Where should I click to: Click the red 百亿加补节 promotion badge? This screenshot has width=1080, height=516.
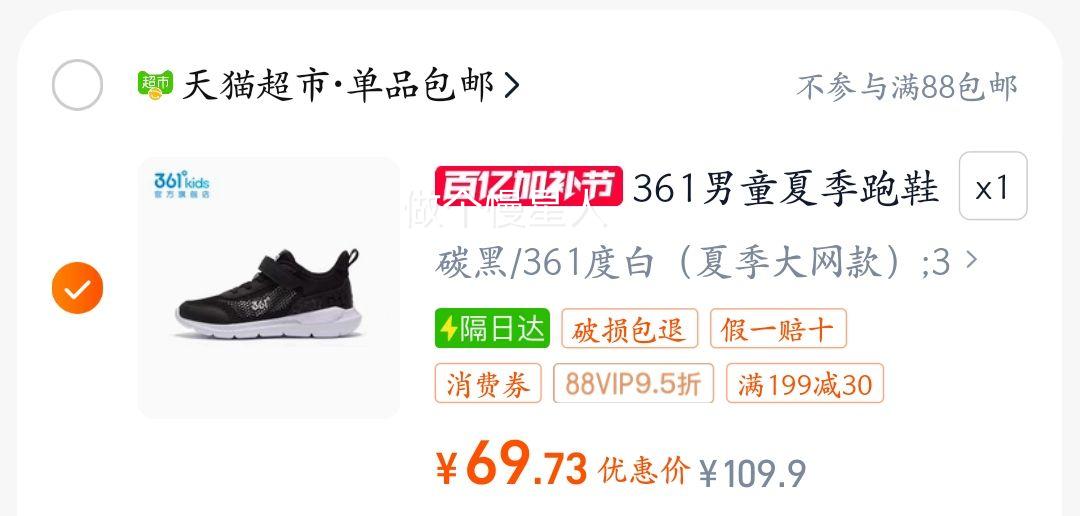[x=529, y=186]
